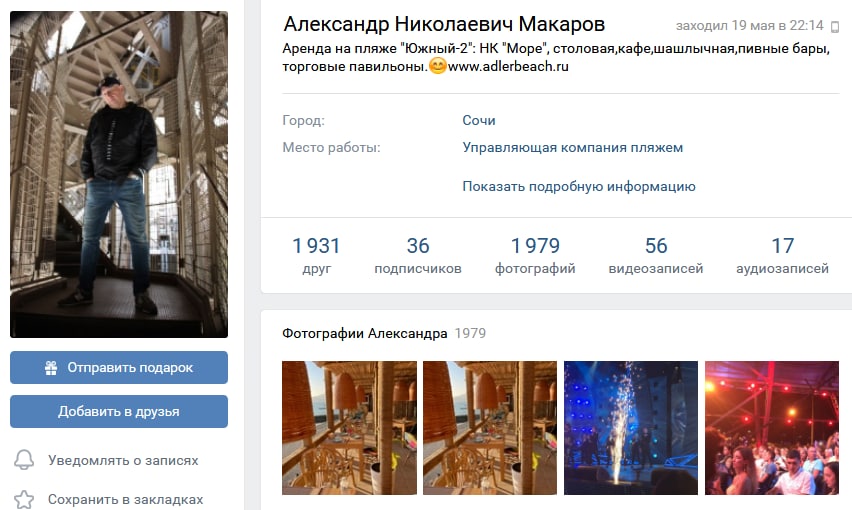Open the 1 931 друг friends counter

tap(316, 255)
